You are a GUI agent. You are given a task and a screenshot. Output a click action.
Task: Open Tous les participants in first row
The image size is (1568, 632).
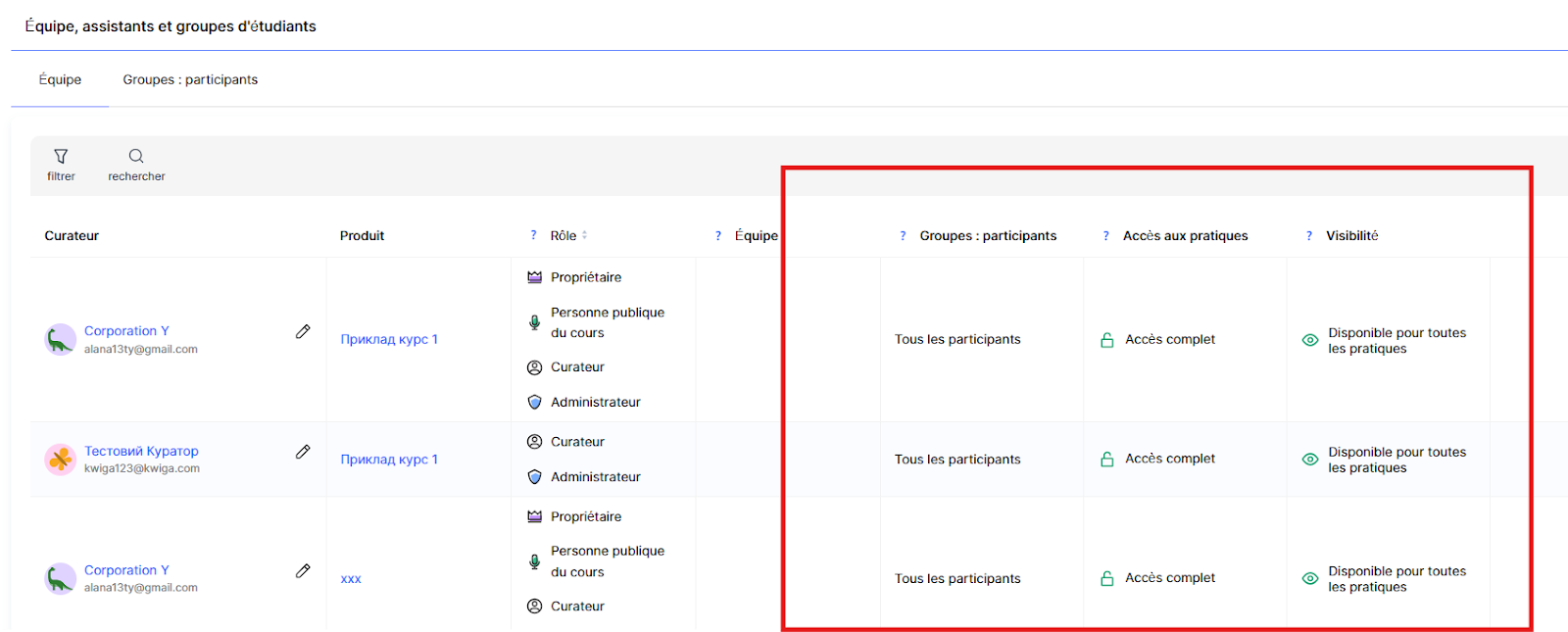pyautogui.click(x=957, y=340)
